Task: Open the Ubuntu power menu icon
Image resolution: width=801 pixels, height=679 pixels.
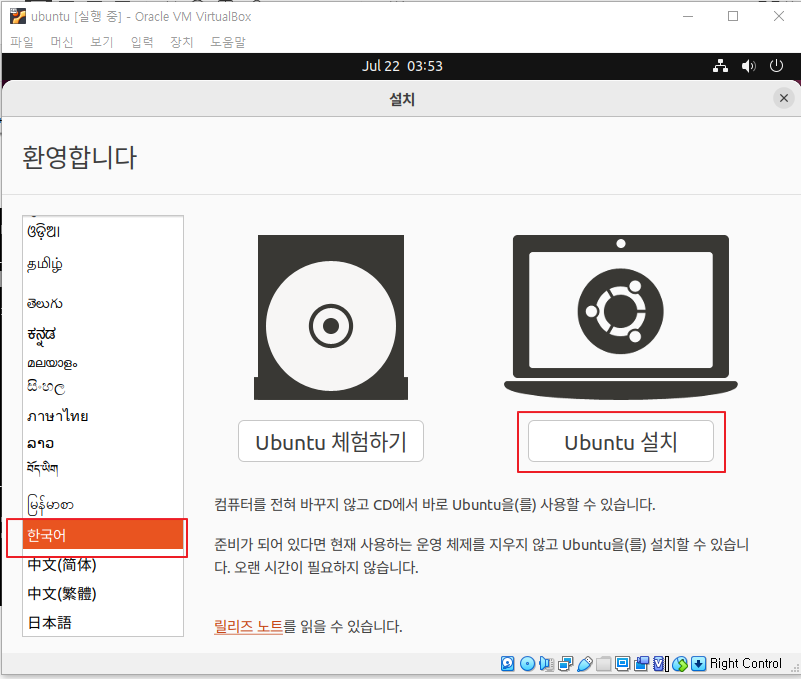Action: click(x=776, y=66)
